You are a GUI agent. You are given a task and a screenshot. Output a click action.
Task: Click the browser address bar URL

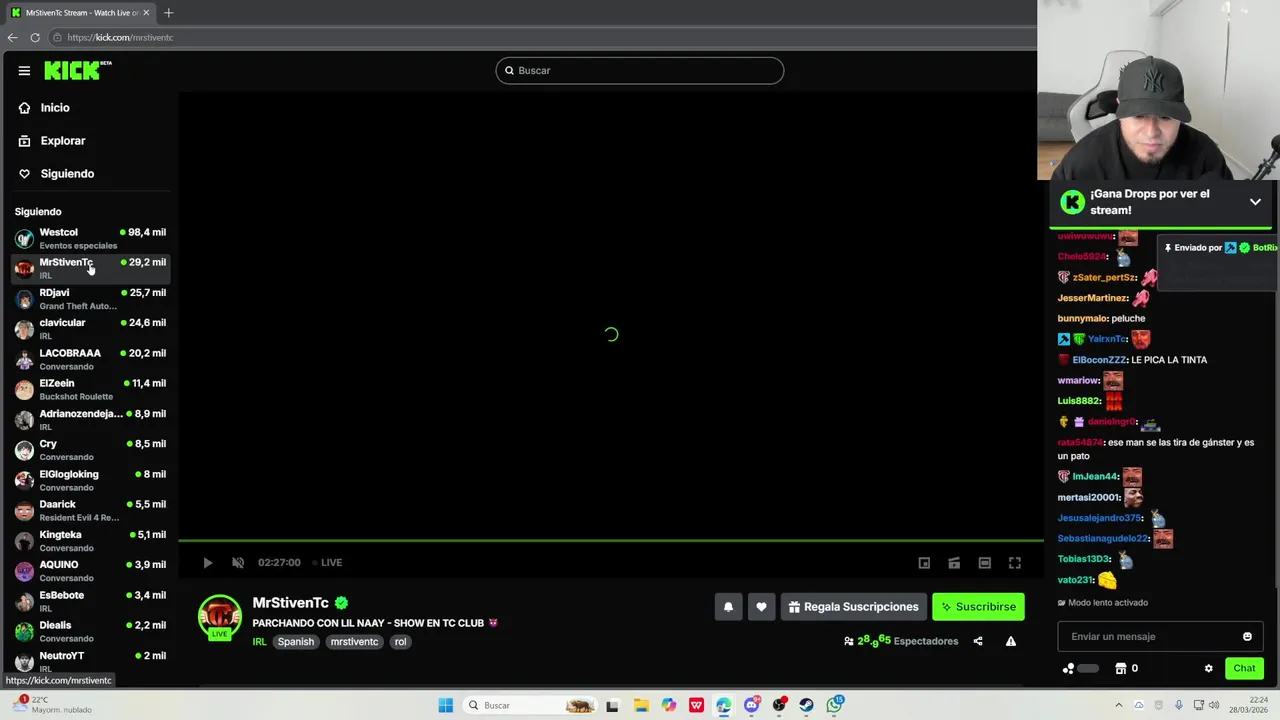(120, 38)
